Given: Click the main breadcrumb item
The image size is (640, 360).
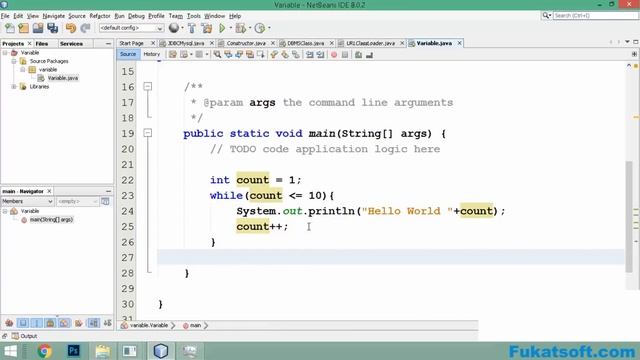Looking at the screenshot, I should tap(196, 325).
